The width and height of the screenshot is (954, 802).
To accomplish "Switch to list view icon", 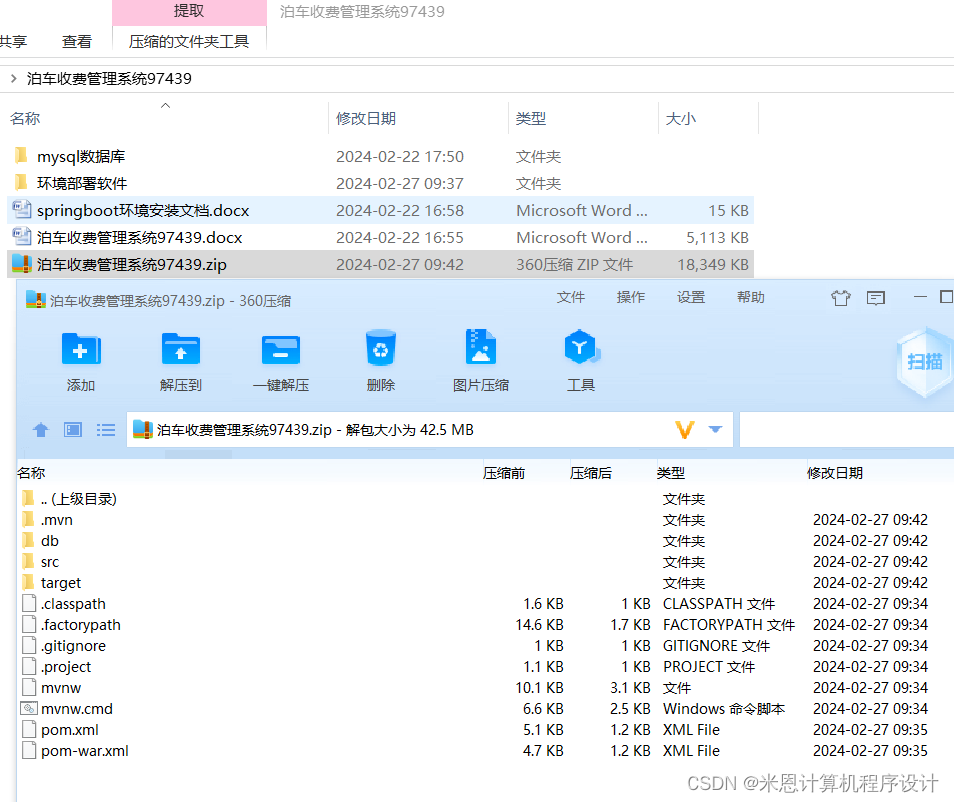I will pyautogui.click(x=105, y=429).
